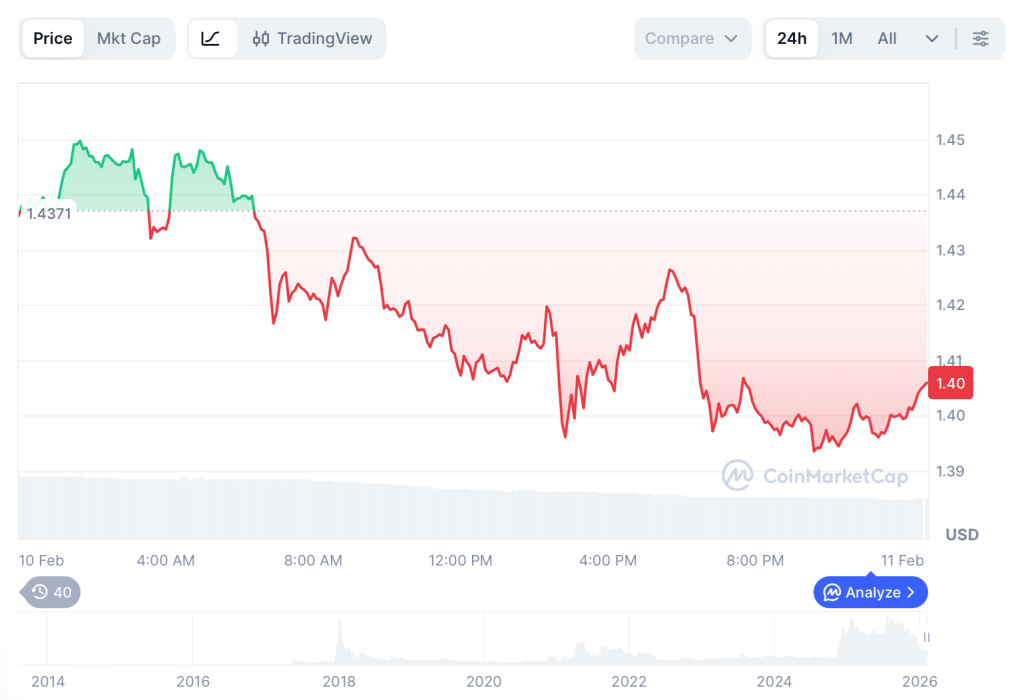Click 2020 on the timeline navigator
The width and height of the screenshot is (1024, 700).
[x=485, y=681]
